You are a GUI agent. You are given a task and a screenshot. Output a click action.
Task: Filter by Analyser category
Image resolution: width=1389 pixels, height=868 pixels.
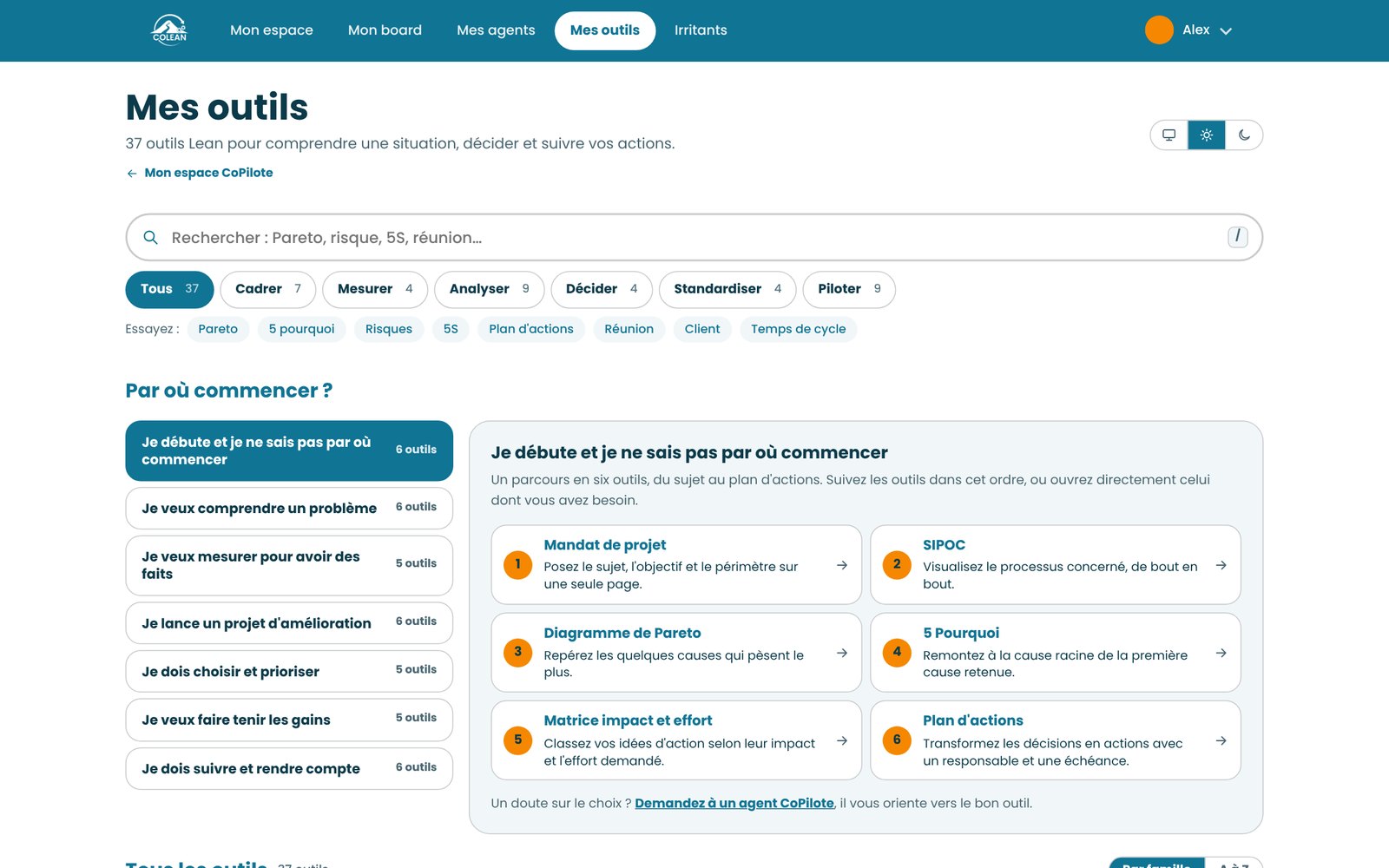(489, 289)
